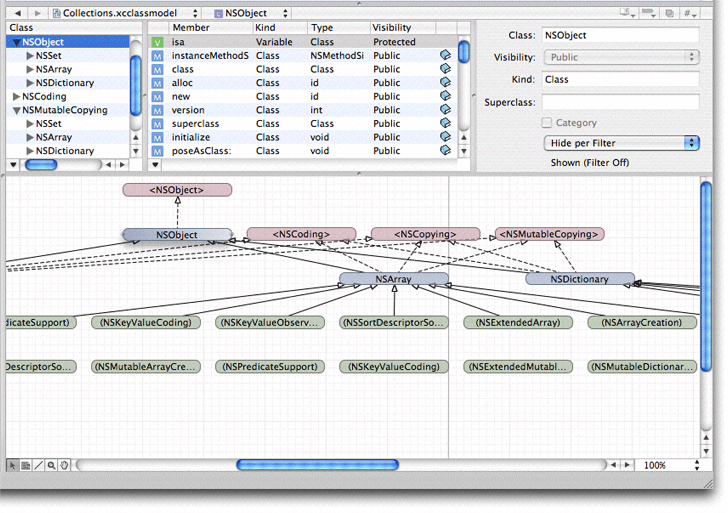Select the arrow selection tool

[13, 465]
